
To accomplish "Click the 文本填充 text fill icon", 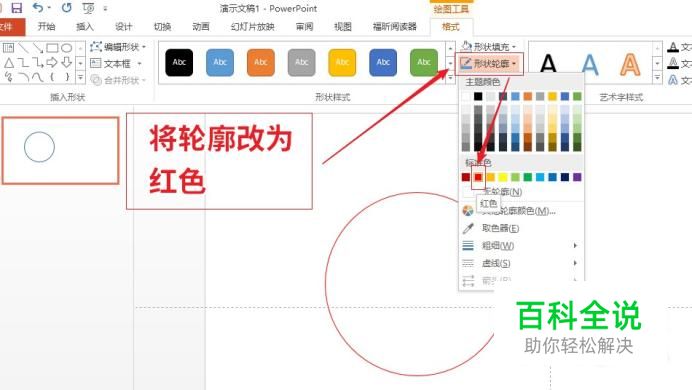I will point(673,46).
